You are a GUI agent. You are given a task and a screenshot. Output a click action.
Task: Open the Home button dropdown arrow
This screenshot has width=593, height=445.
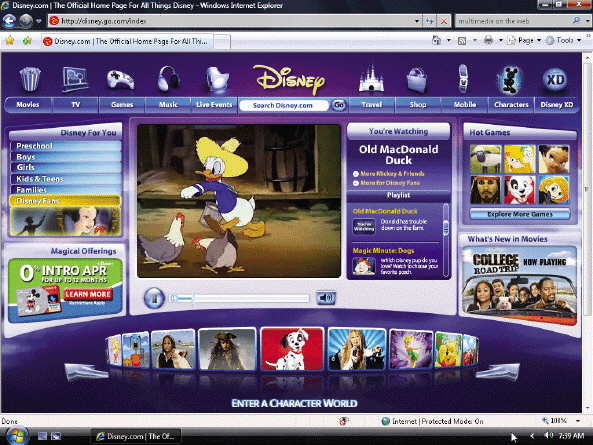[x=449, y=40]
